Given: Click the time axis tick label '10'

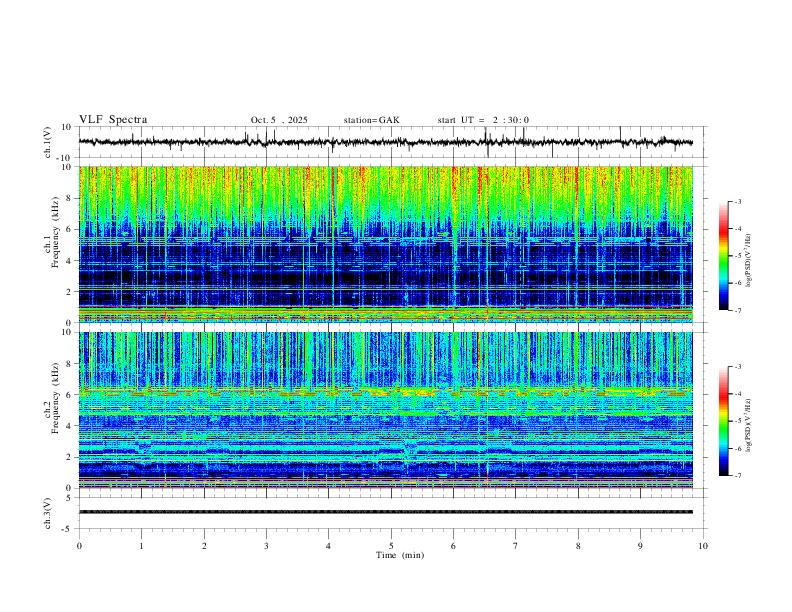Looking at the screenshot, I should (703, 546).
